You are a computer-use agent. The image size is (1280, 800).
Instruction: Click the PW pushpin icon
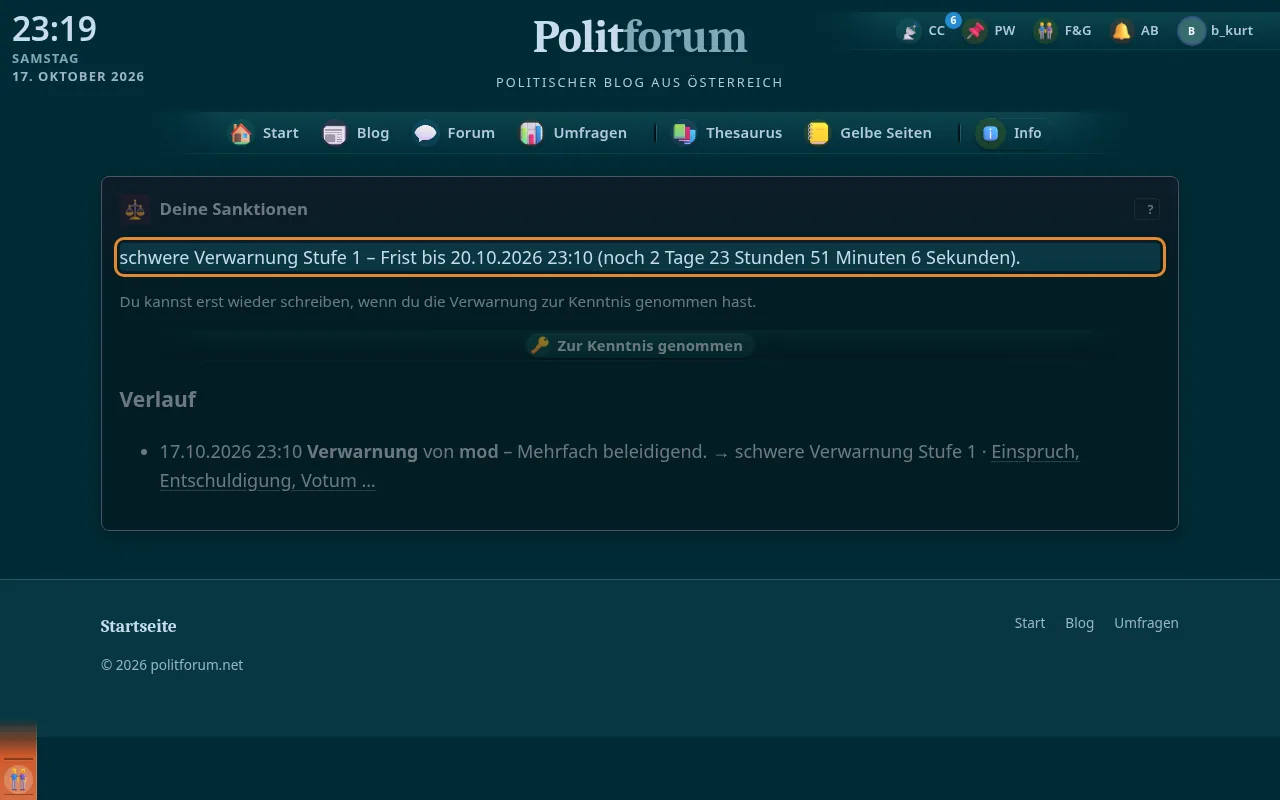pos(975,31)
